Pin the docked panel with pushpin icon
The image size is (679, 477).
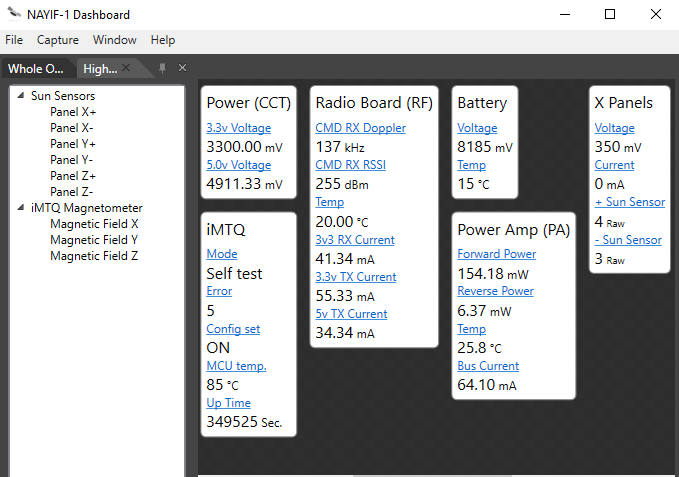(x=162, y=68)
